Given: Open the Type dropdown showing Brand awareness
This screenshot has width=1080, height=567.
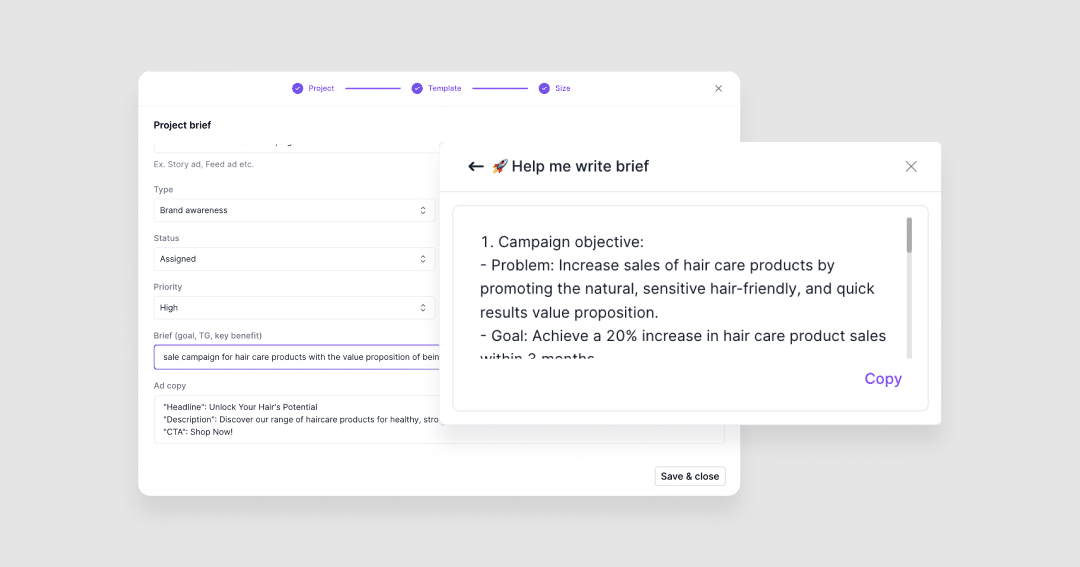Looking at the screenshot, I should tap(294, 210).
